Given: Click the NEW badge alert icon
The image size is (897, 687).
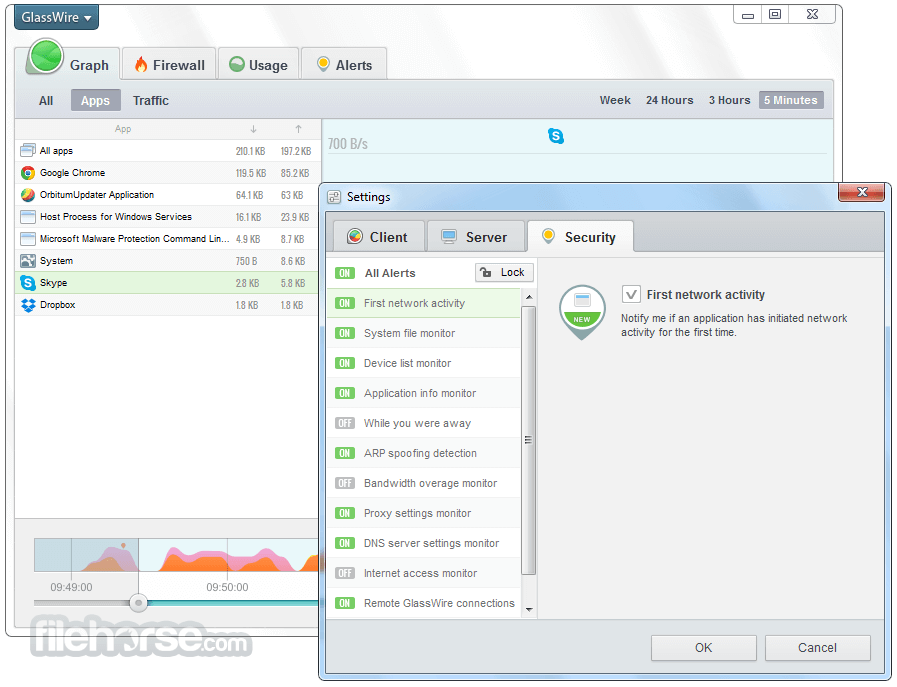Looking at the screenshot, I should (x=582, y=312).
